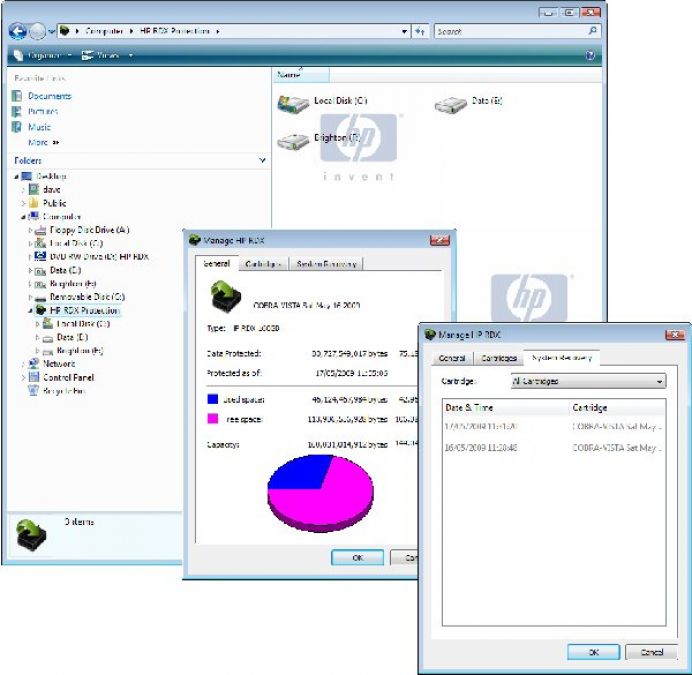Image resolution: width=692 pixels, height=675 pixels.
Task: Select System Recovery tab in front dialog
Action: [561, 358]
